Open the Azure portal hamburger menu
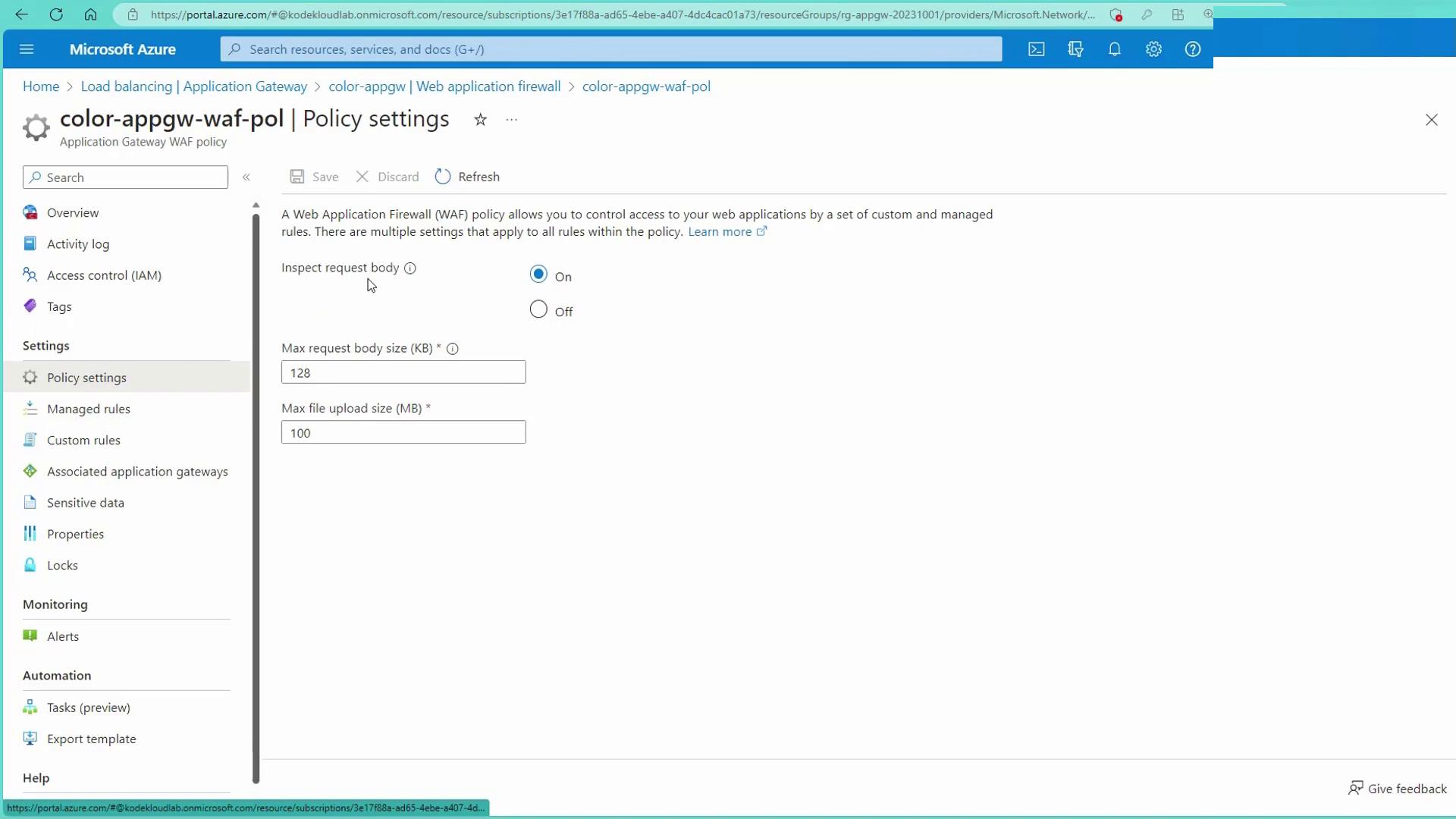The height and width of the screenshot is (819, 1456). pos(27,49)
